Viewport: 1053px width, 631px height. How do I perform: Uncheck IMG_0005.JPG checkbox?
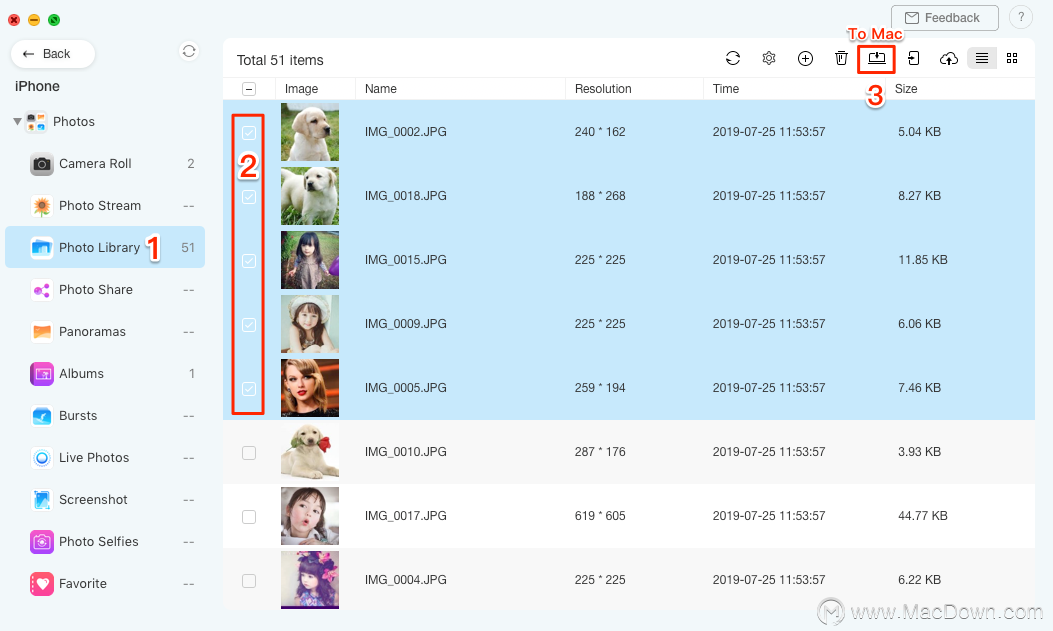(248, 389)
